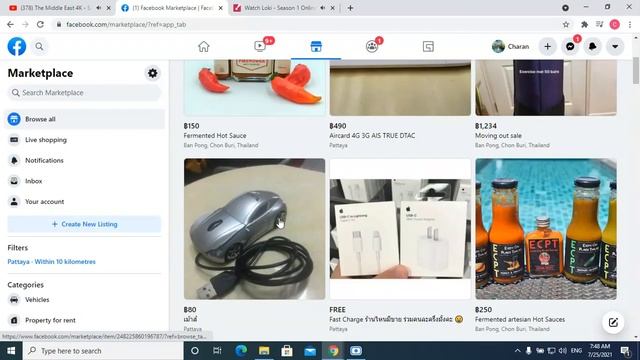The image size is (640, 360).
Task: Open File Explorer from taskbar
Action: click(x=264, y=351)
